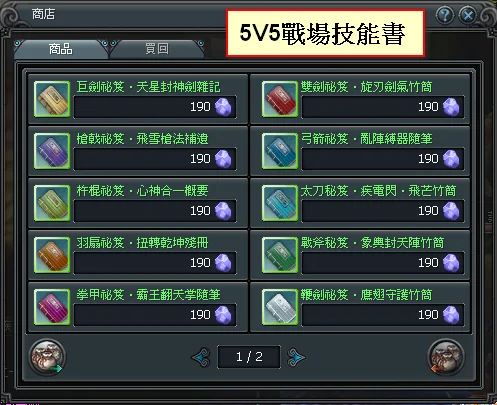The width and height of the screenshot is (497, 405).
Task: Select the magenta 拳甲秘笈 book icon
Action: tap(52, 307)
